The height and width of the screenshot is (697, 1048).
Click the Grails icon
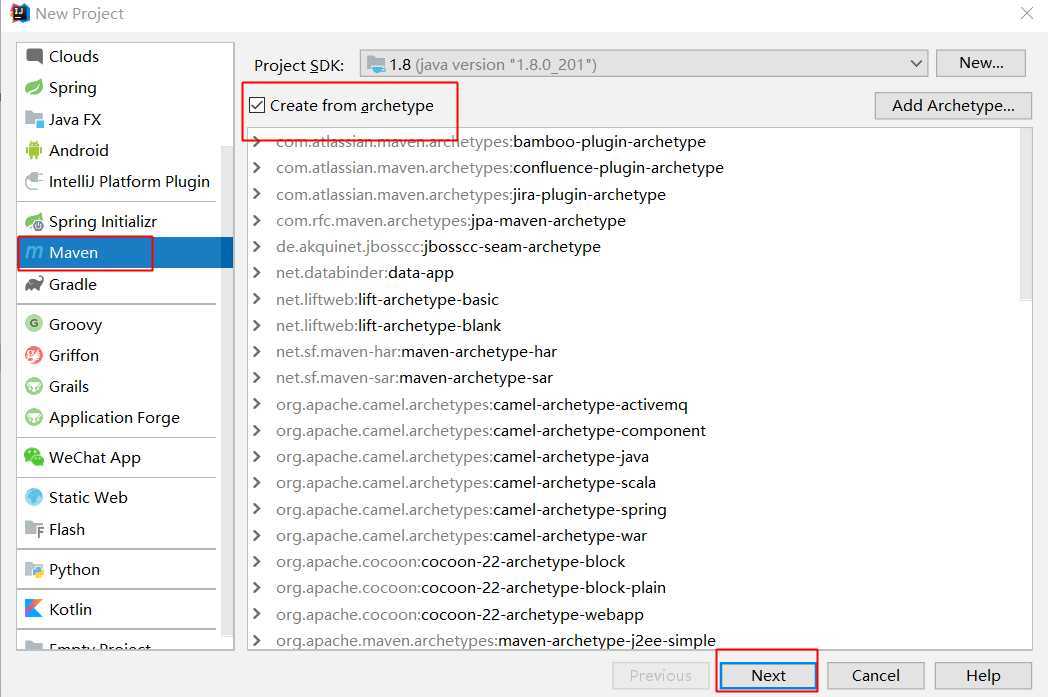tap(34, 386)
